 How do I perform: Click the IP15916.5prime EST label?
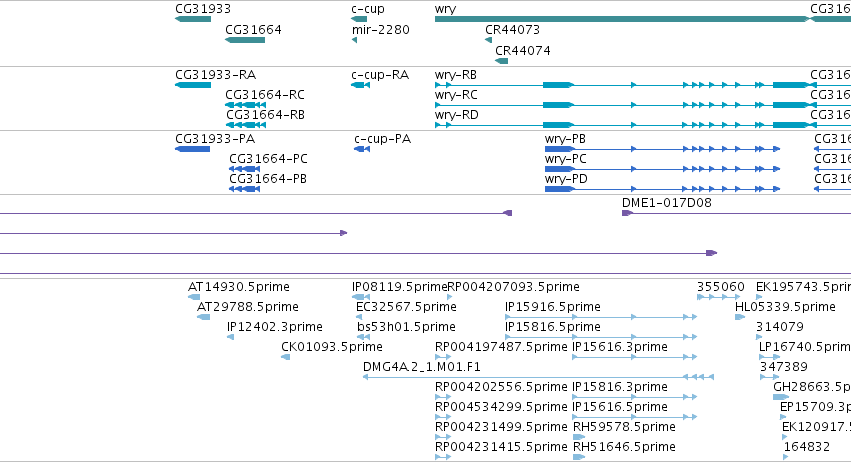click(x=552, y=307)
